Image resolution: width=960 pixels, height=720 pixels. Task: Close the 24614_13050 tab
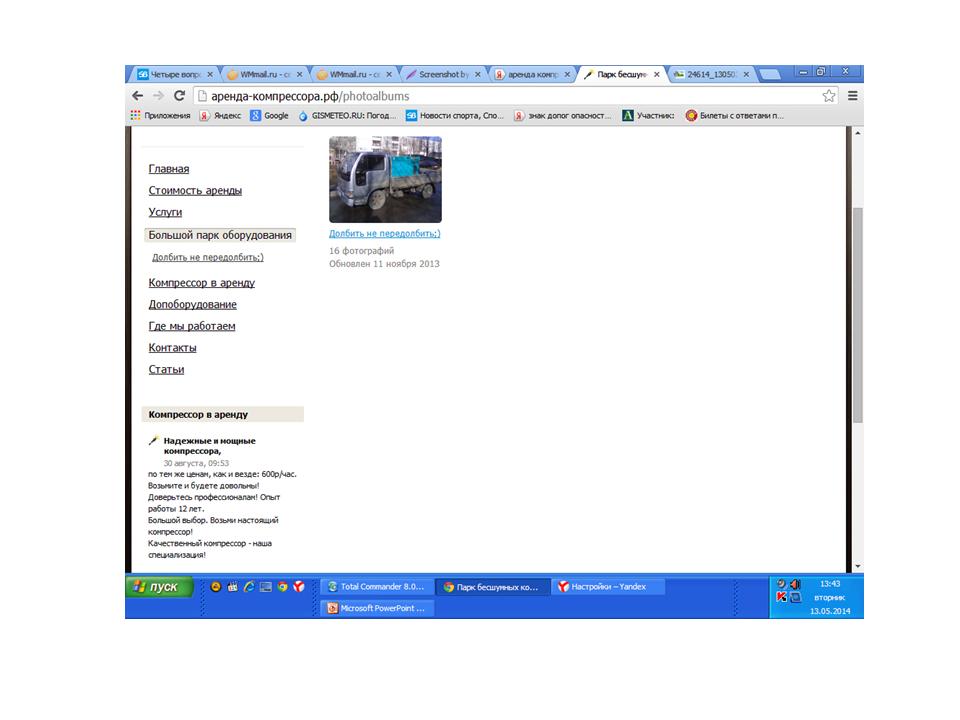tap(746, 74)
